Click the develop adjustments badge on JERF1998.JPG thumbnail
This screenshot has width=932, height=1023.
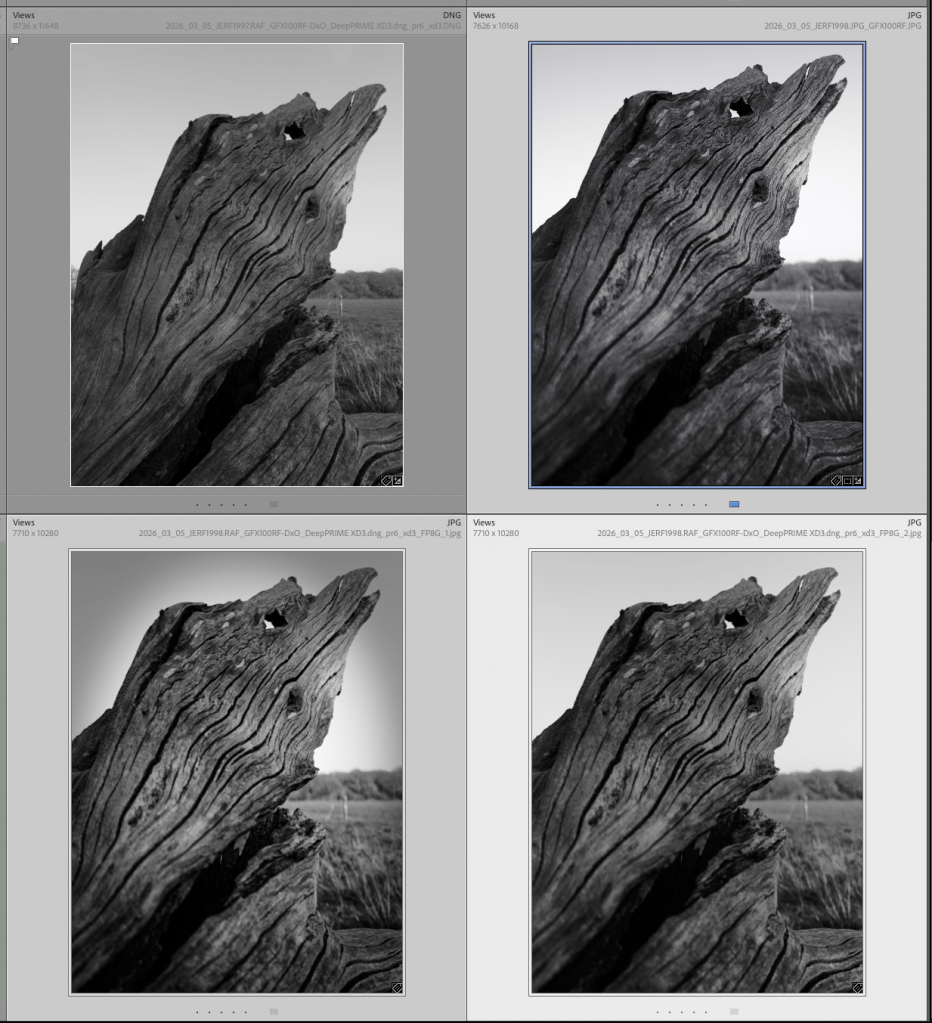858,481
